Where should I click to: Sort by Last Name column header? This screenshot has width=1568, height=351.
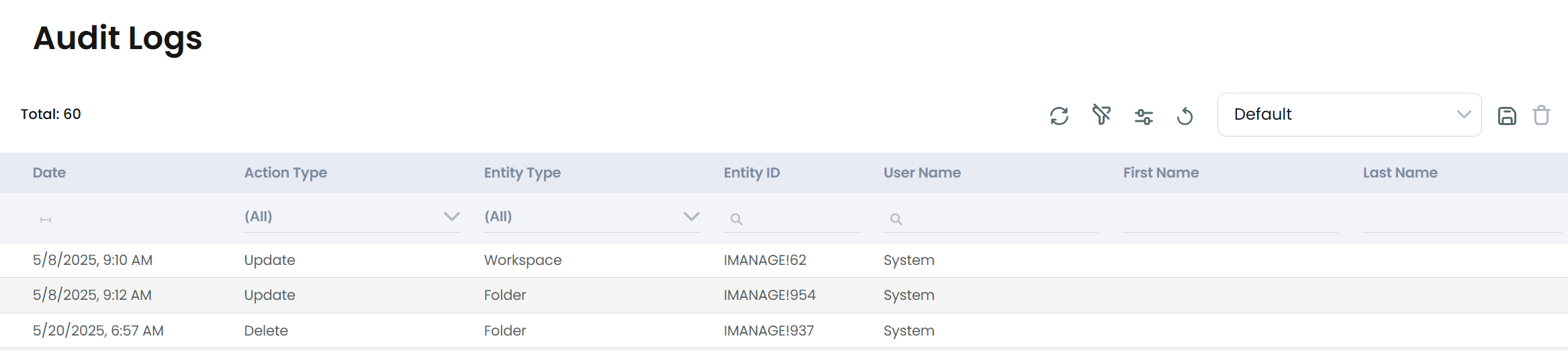(x=1400, y=173)
